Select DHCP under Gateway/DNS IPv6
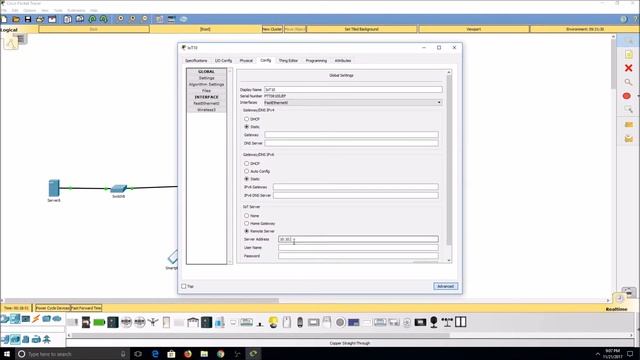 point(247,163)
